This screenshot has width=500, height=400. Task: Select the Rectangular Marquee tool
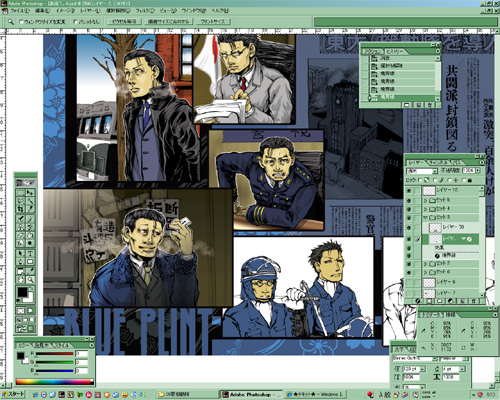(21, 193)
